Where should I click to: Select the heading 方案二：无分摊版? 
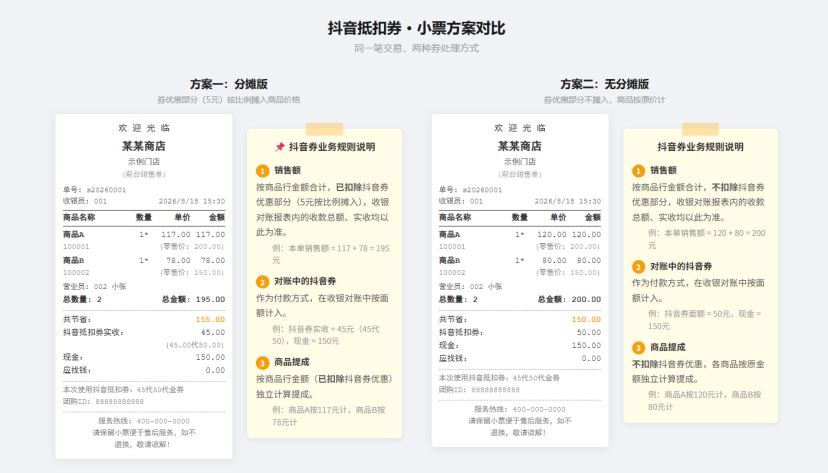tap(605, 84)
